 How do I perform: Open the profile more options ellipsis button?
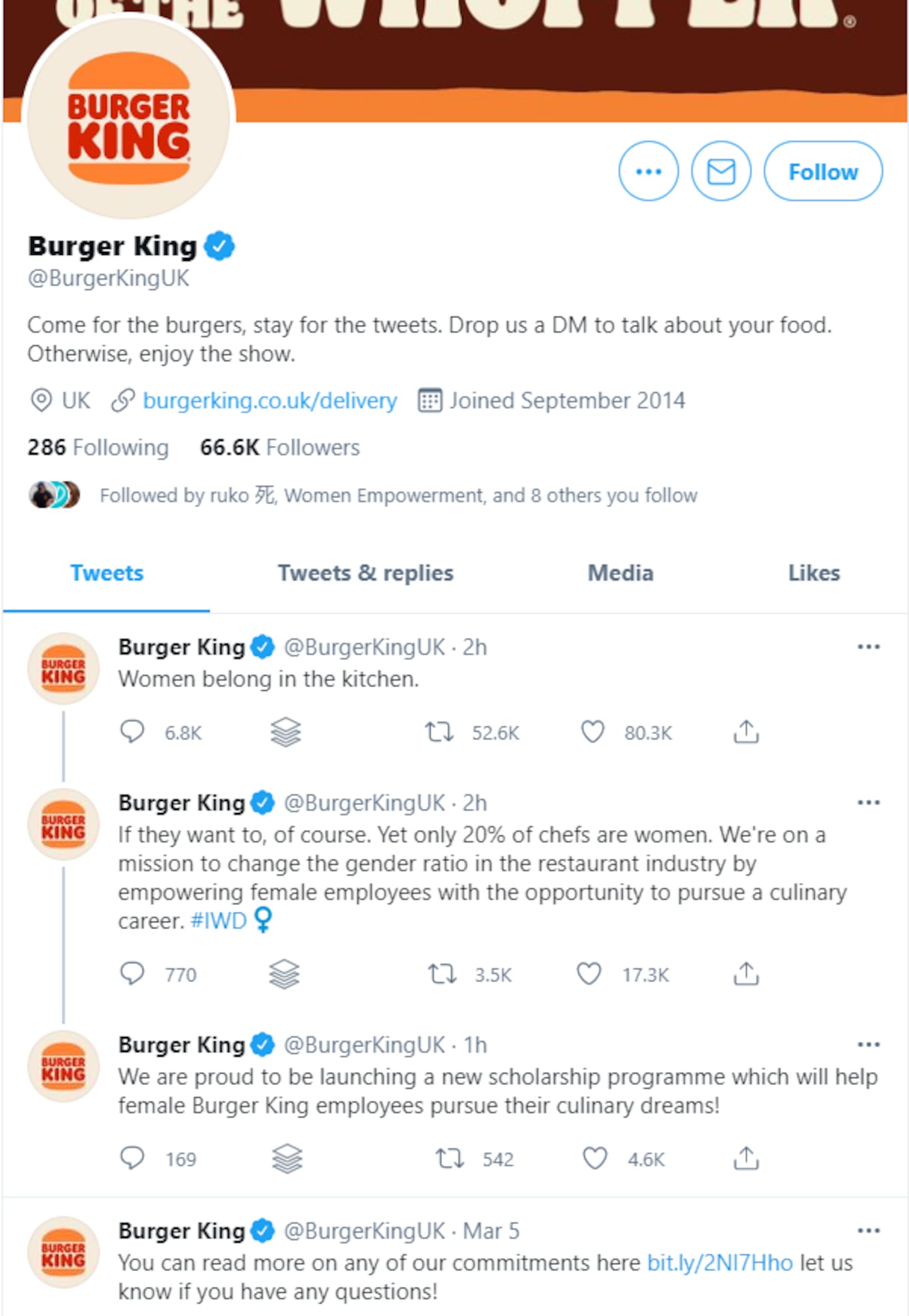pos(648,171)
